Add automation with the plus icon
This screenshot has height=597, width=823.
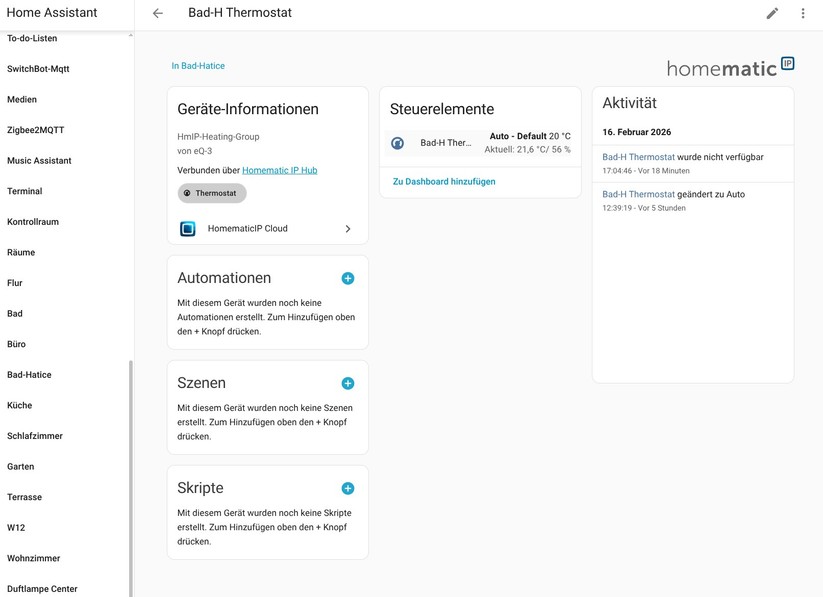point(347,278)
